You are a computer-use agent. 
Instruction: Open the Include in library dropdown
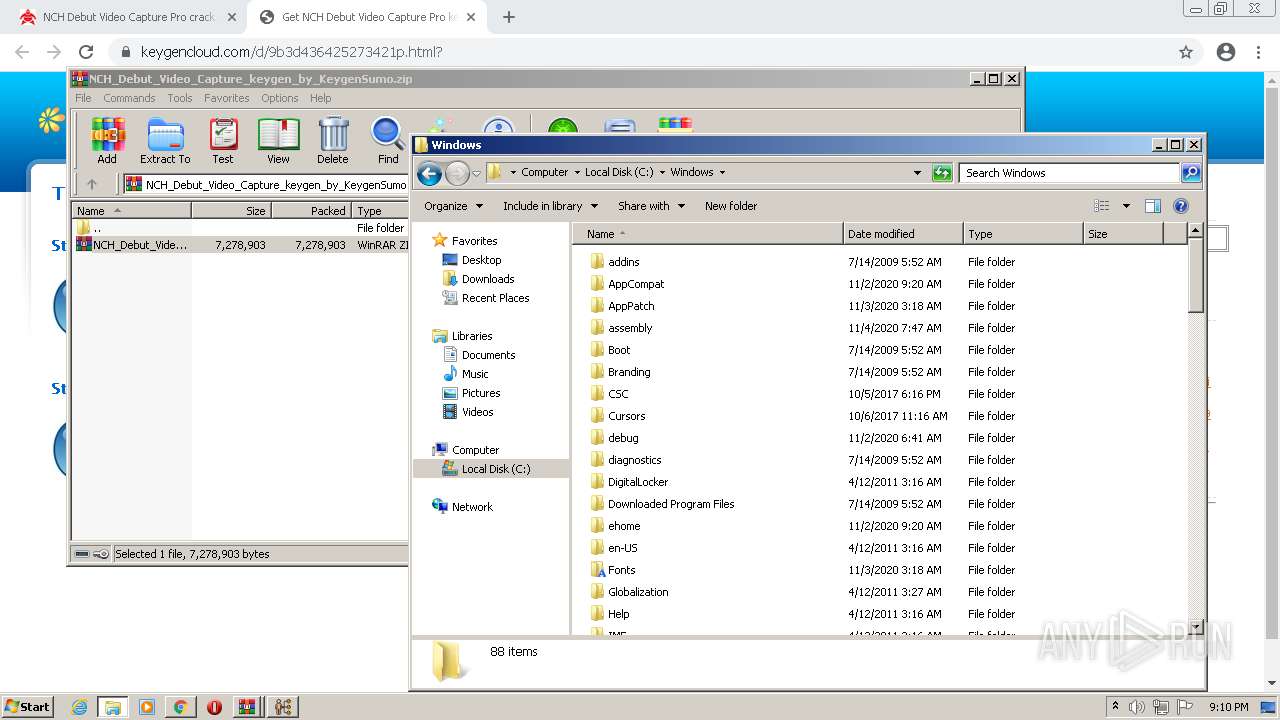pyautogui.click(x=550, y=206)
